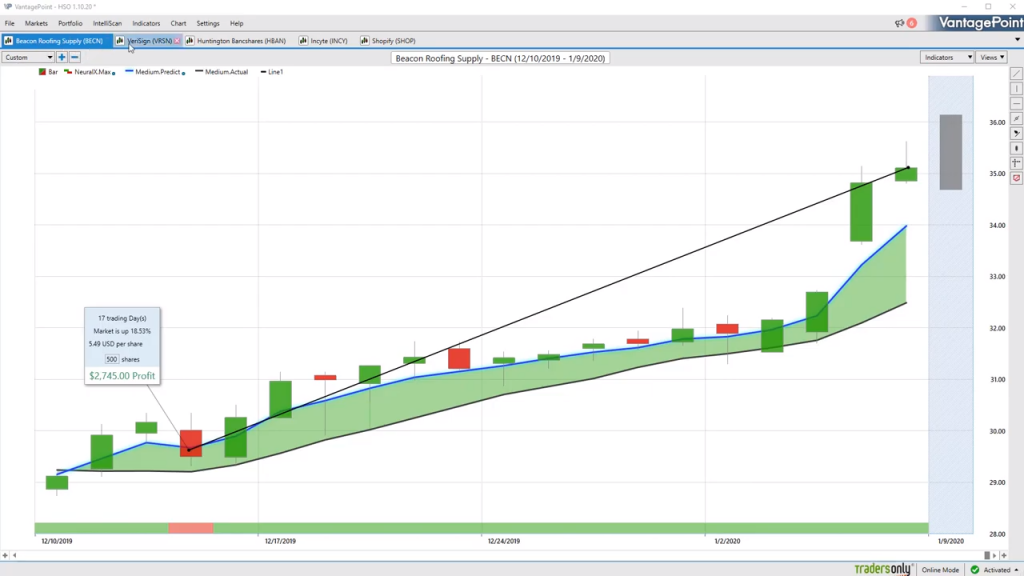Click the Beacon Roofing Supply tab chart icon

click(x=8, y=40)
